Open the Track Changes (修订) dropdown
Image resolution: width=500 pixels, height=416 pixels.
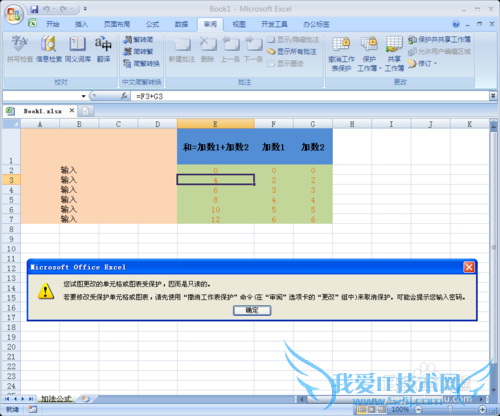423,63
